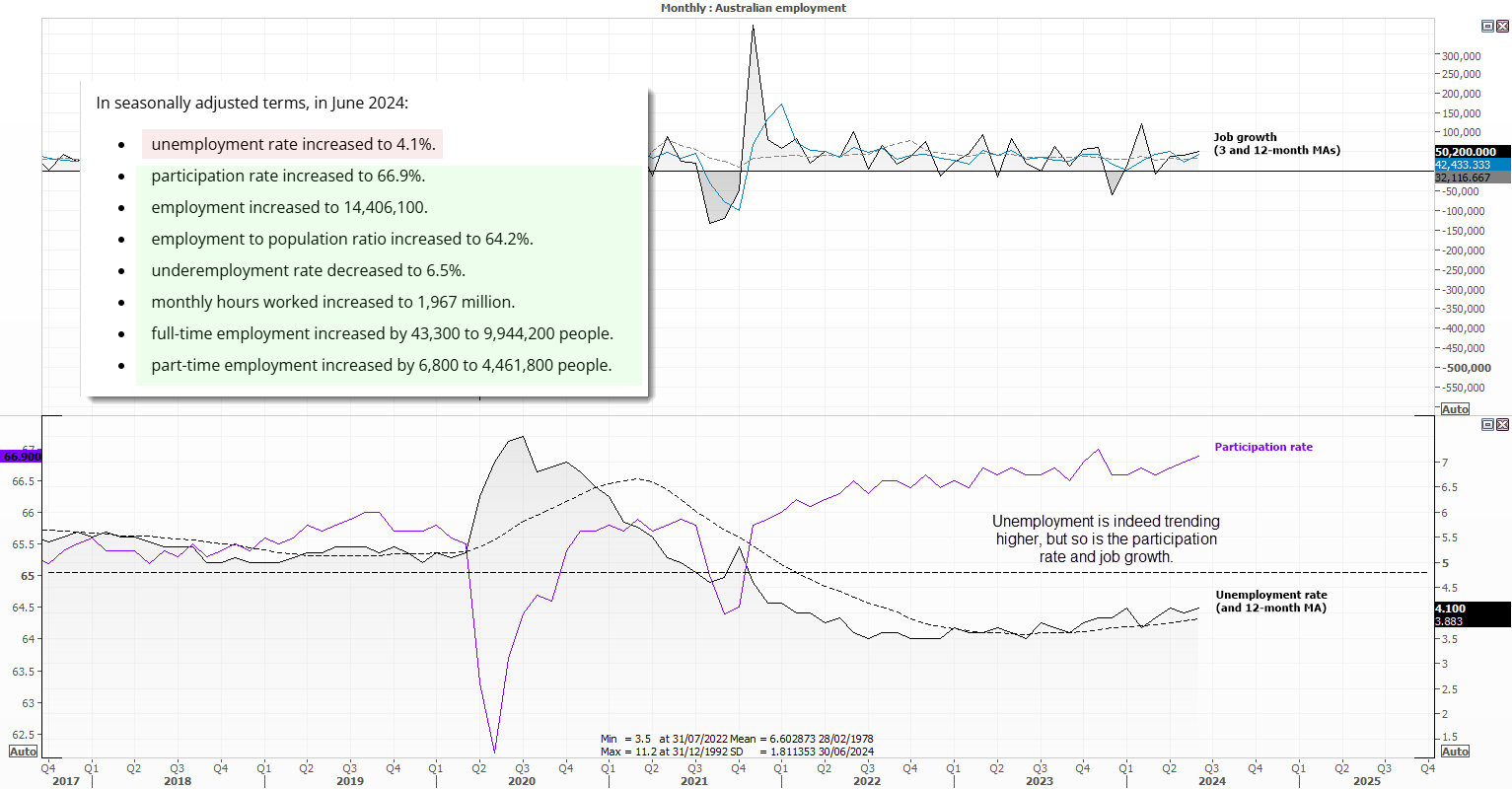Screen dimensions: 1512x789
Task: Click the bold -500,000 tick on job growth axis
Action: (1466, 368)
